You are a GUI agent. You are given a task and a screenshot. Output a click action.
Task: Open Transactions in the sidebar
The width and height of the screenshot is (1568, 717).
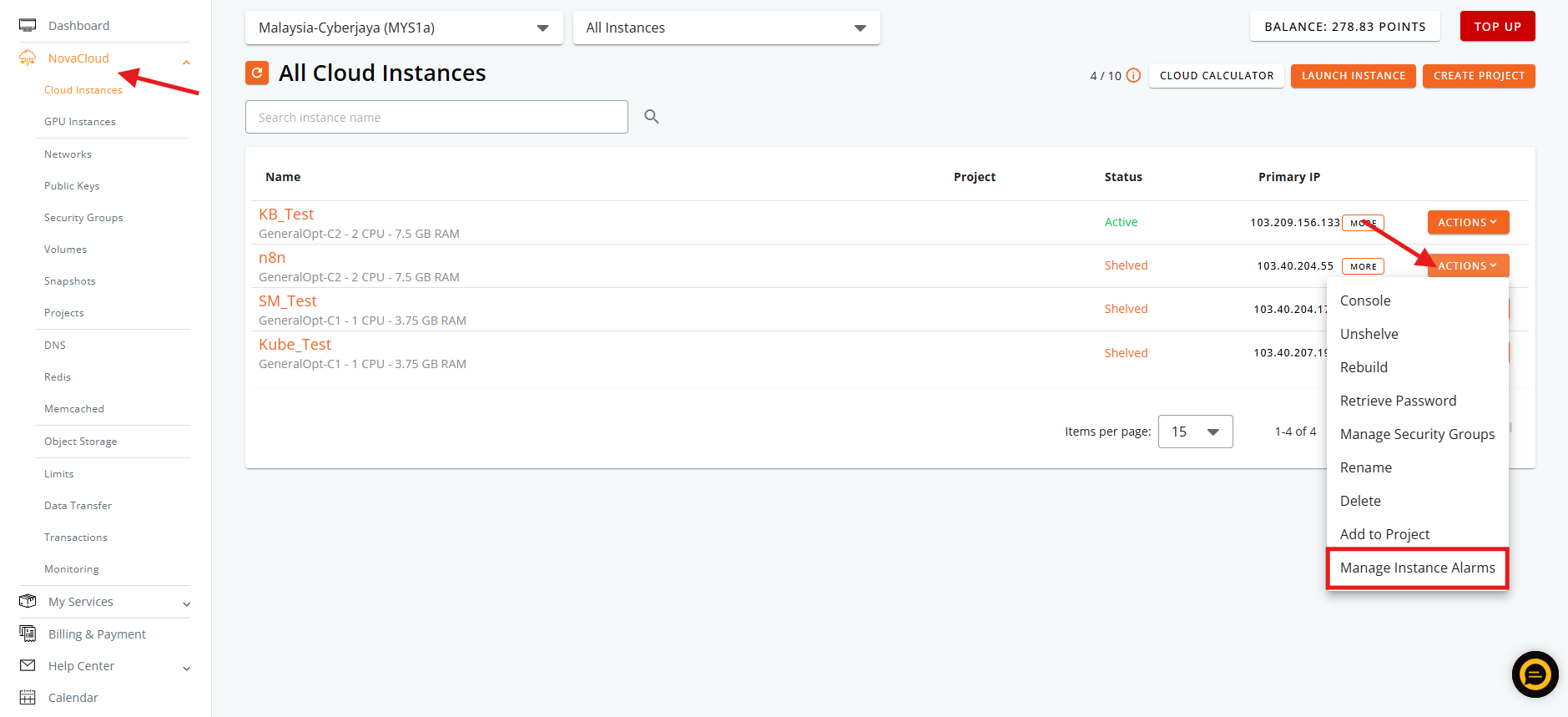(76, 538)
